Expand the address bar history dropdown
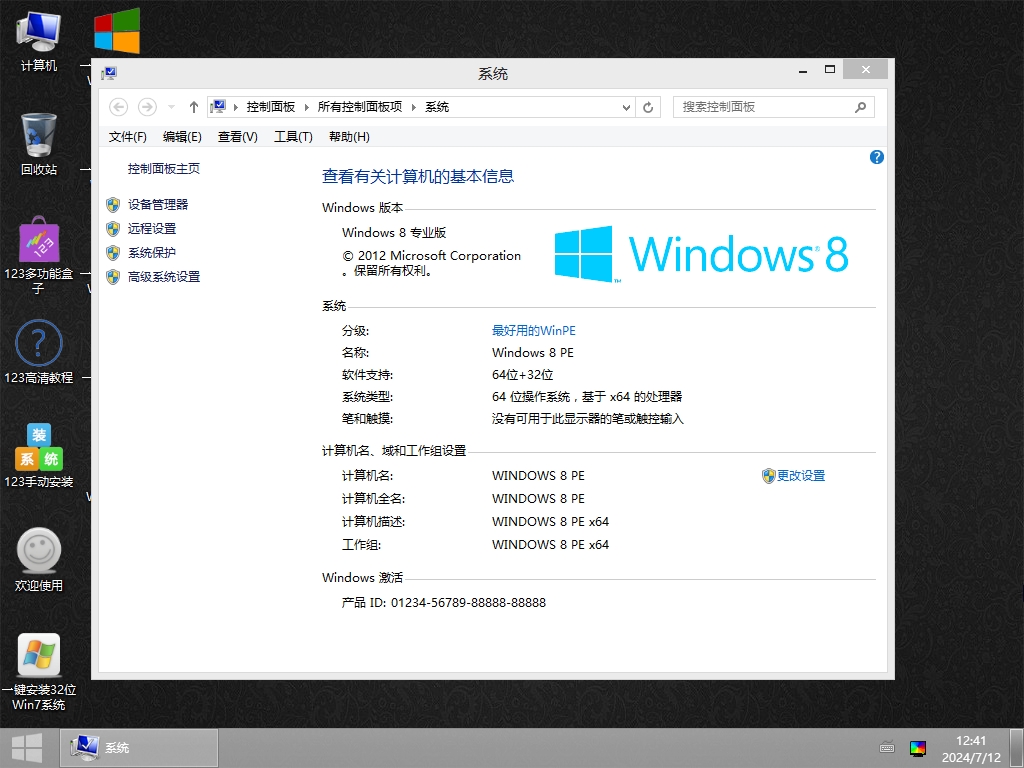The image size is (1024, 768). (626, 107)
